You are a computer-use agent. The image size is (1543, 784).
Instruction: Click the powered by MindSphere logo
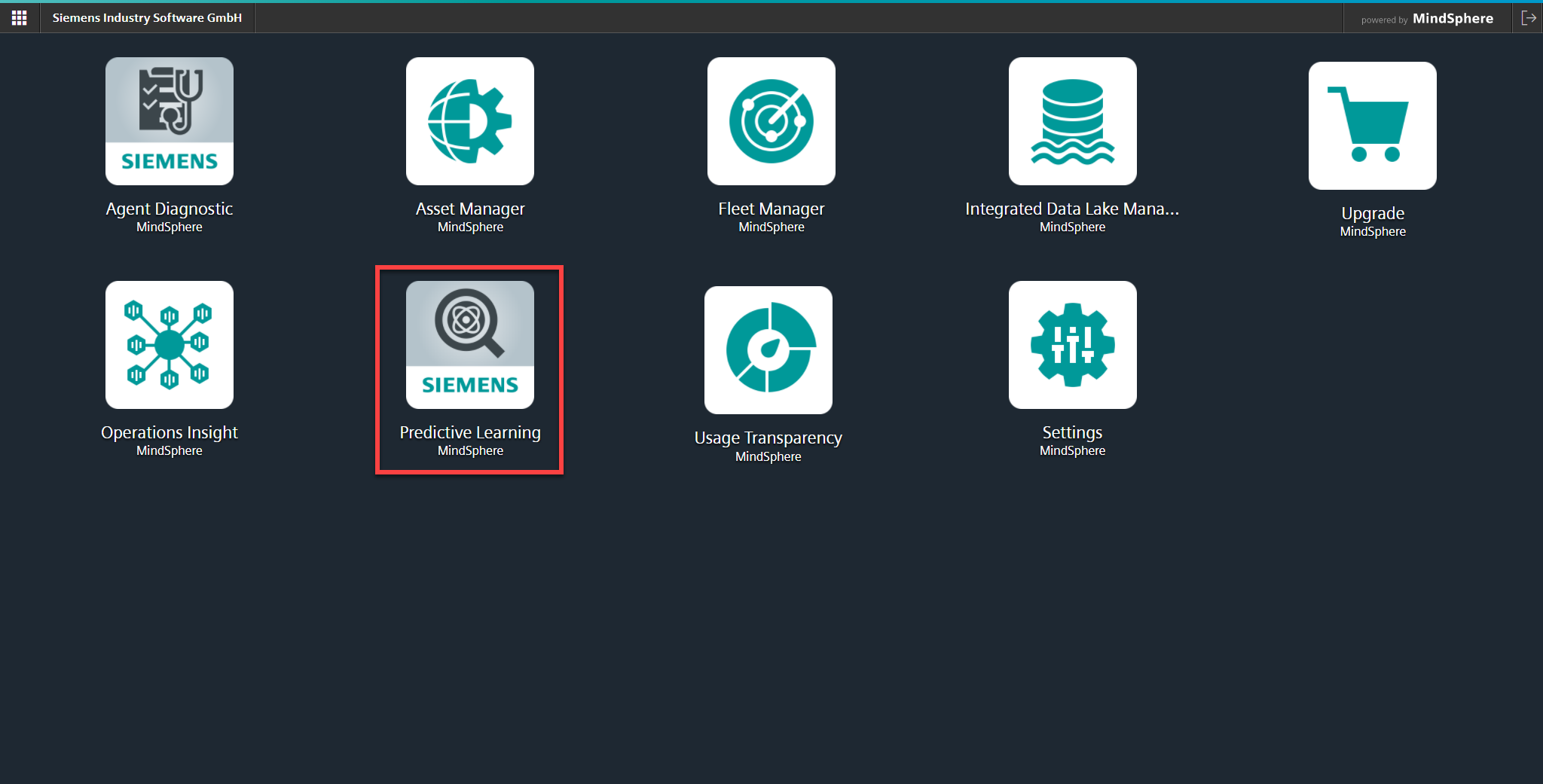tap(1427, 18)
